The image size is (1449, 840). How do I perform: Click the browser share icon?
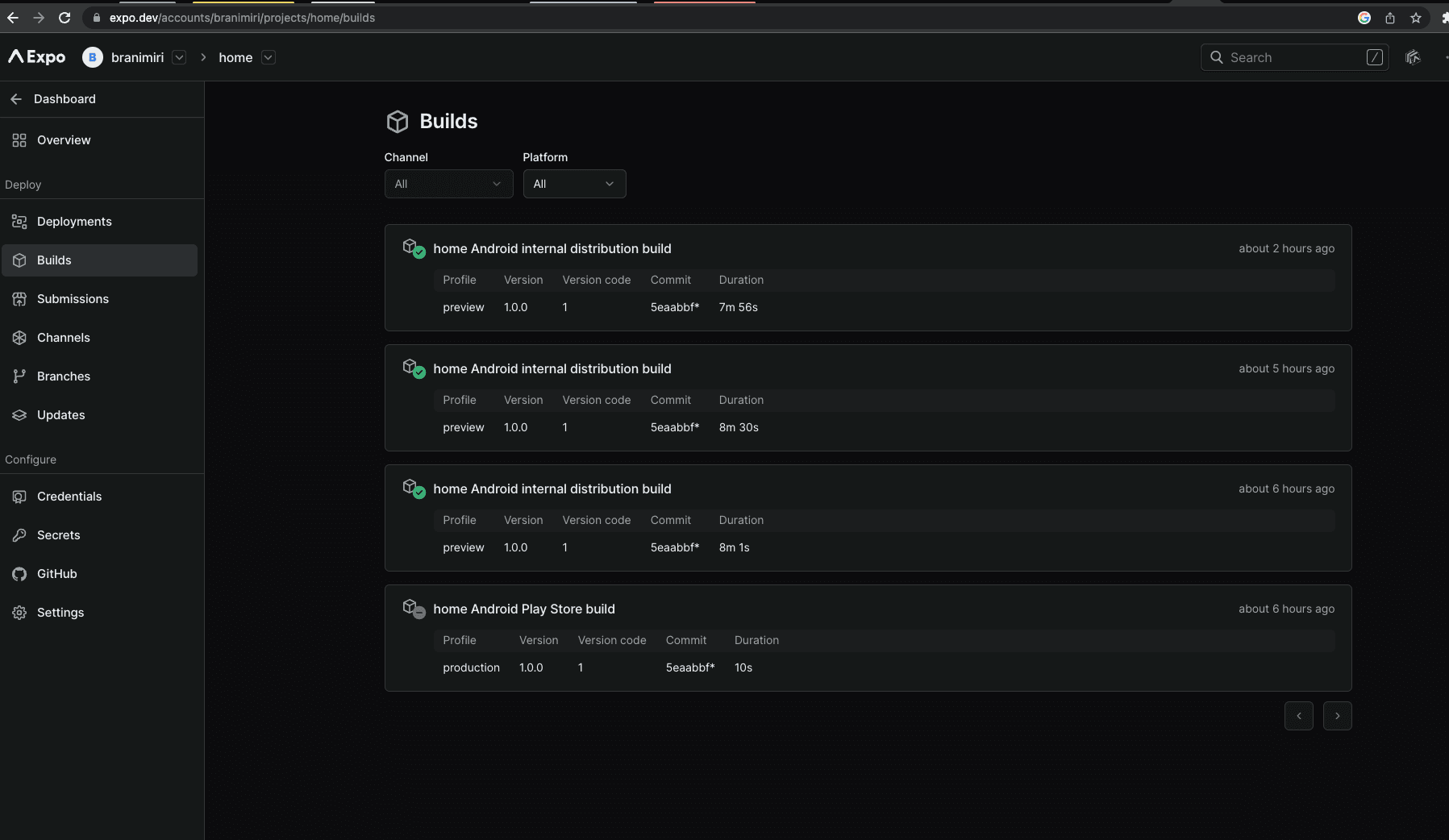pos(1390,18)
